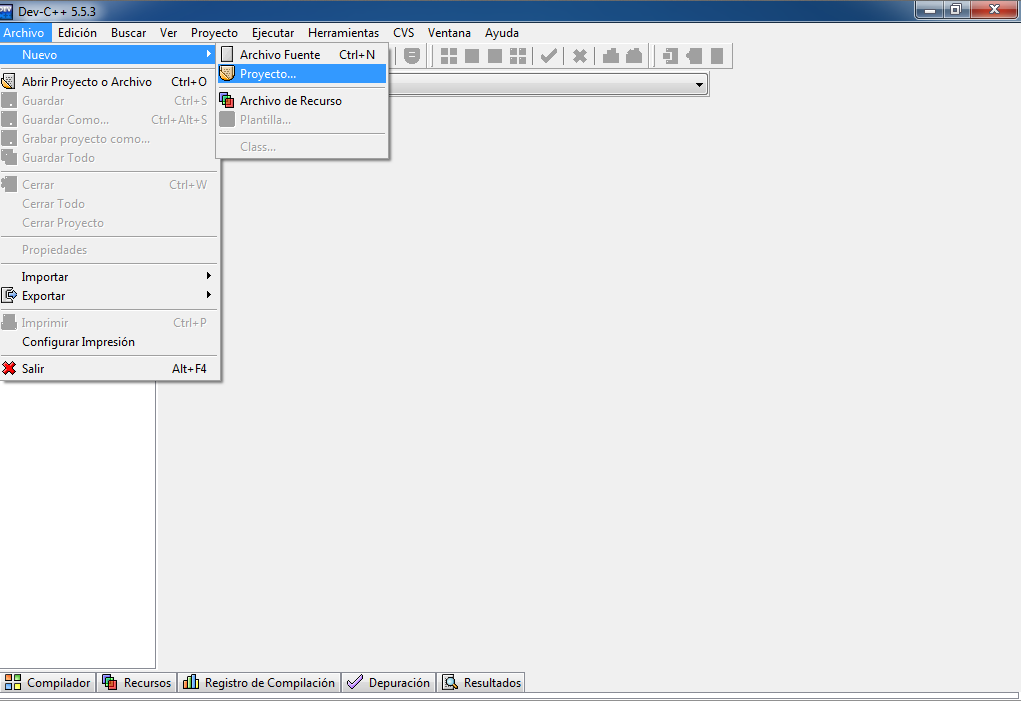Open the Herramientas menu
The height and width of the screenshot is (701, 1021).
343,32
